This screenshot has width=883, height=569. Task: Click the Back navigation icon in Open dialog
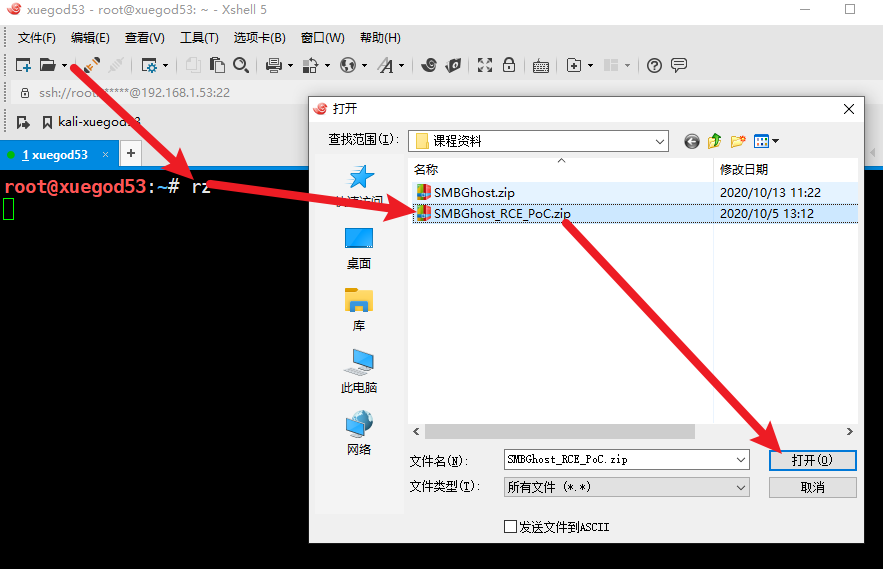pyautogui.click(x=692, y=141)
